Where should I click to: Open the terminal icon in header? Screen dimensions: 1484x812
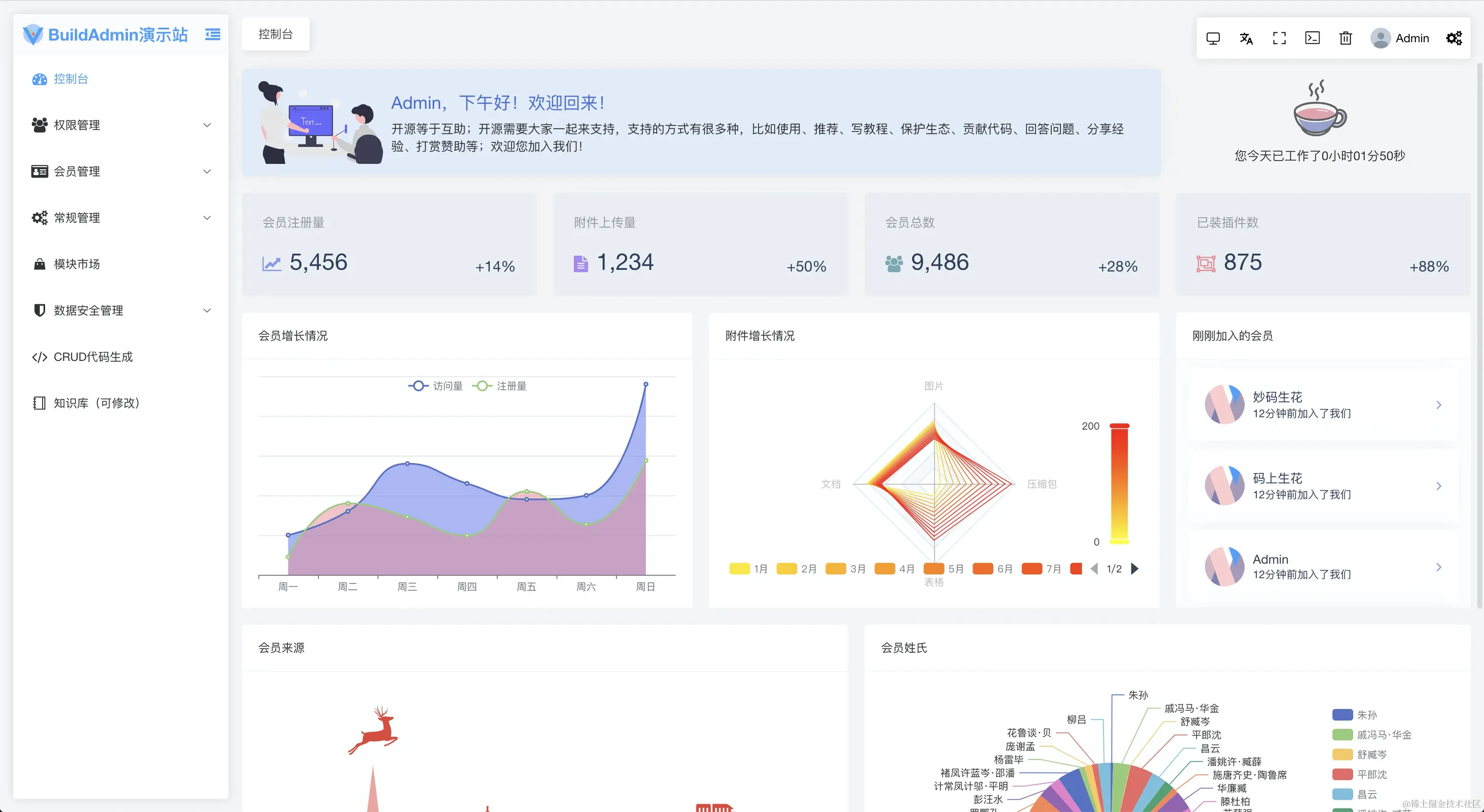(1312, 39)
